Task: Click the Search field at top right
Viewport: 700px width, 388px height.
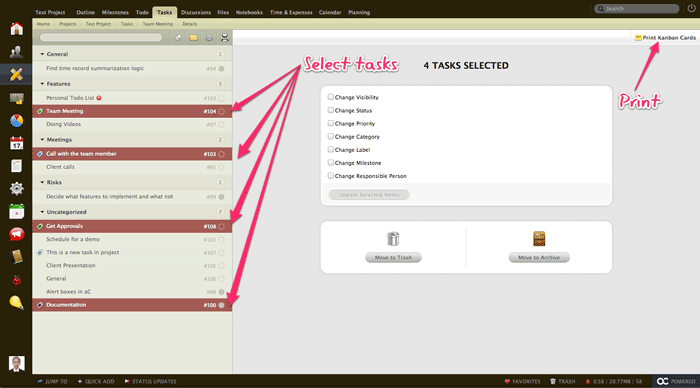Action: (637, 8)
